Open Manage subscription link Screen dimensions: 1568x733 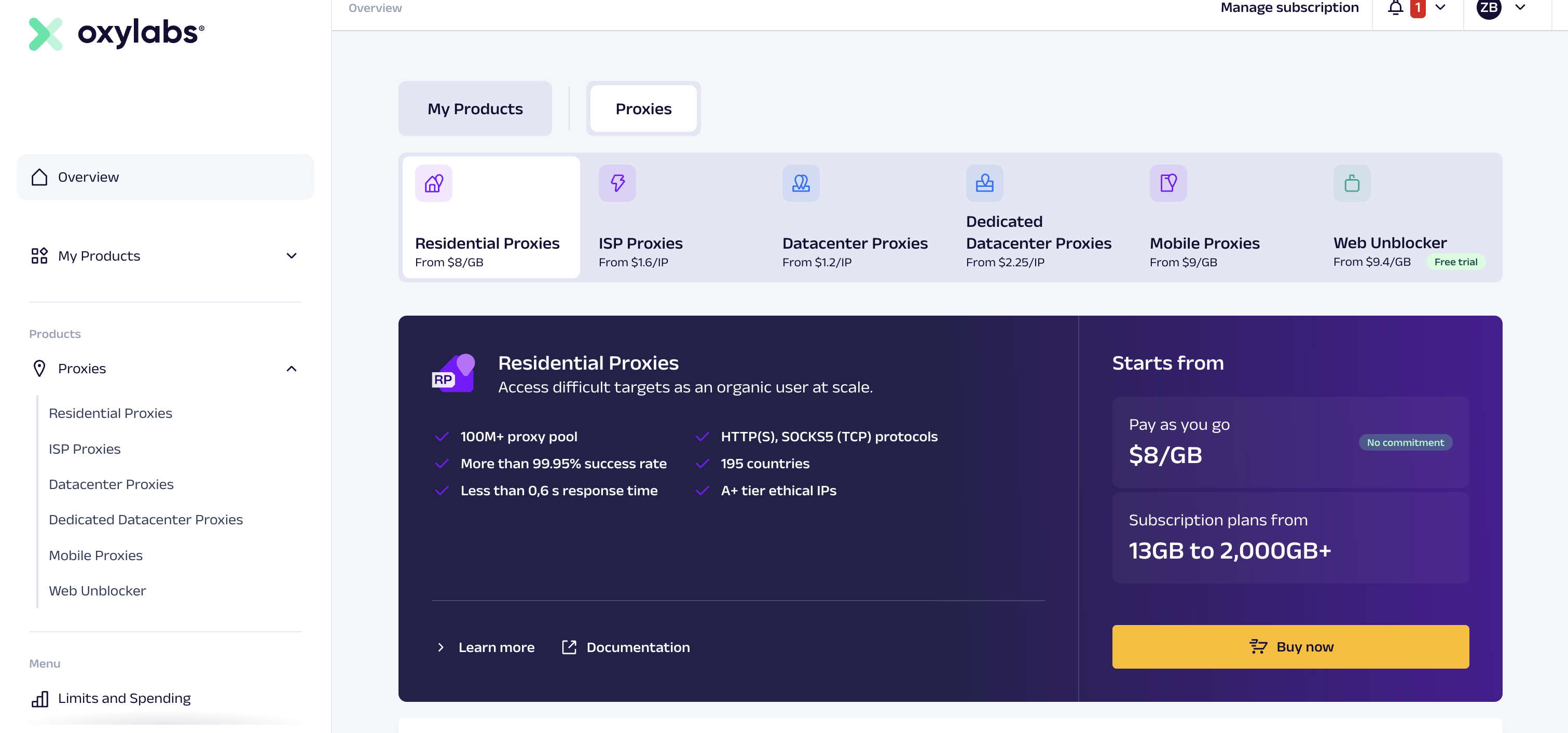1289,7
